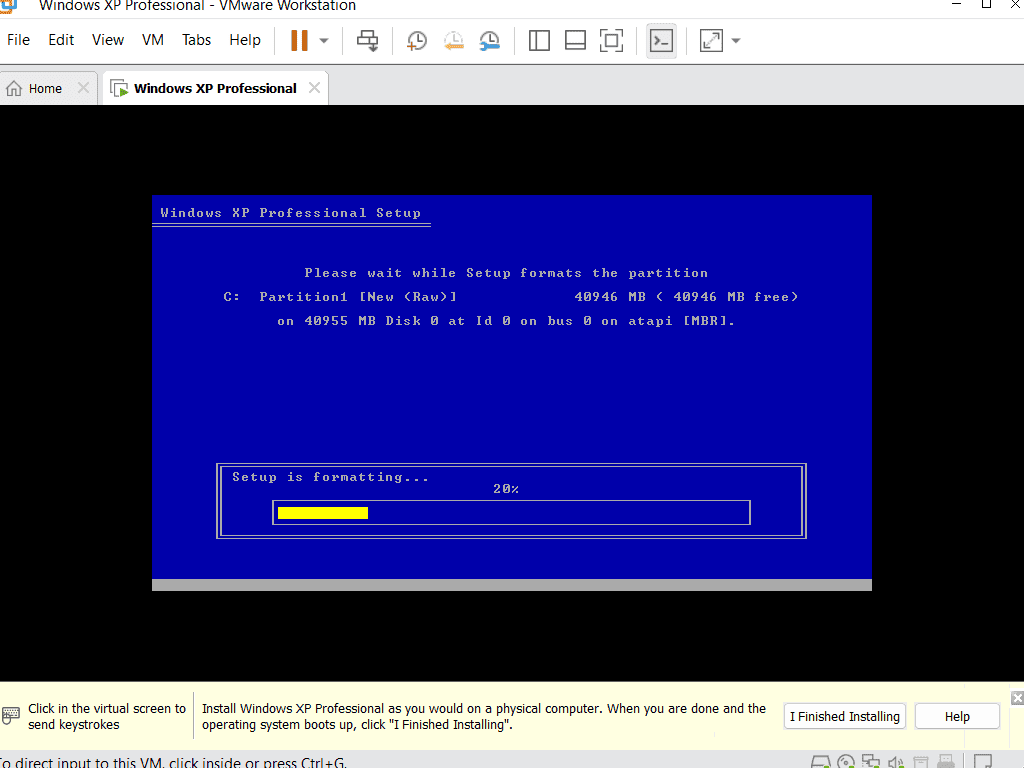The width and height of the screenshot is (1024, 768).
Task: Open the VM menu
Action: [x=153, y=40]
